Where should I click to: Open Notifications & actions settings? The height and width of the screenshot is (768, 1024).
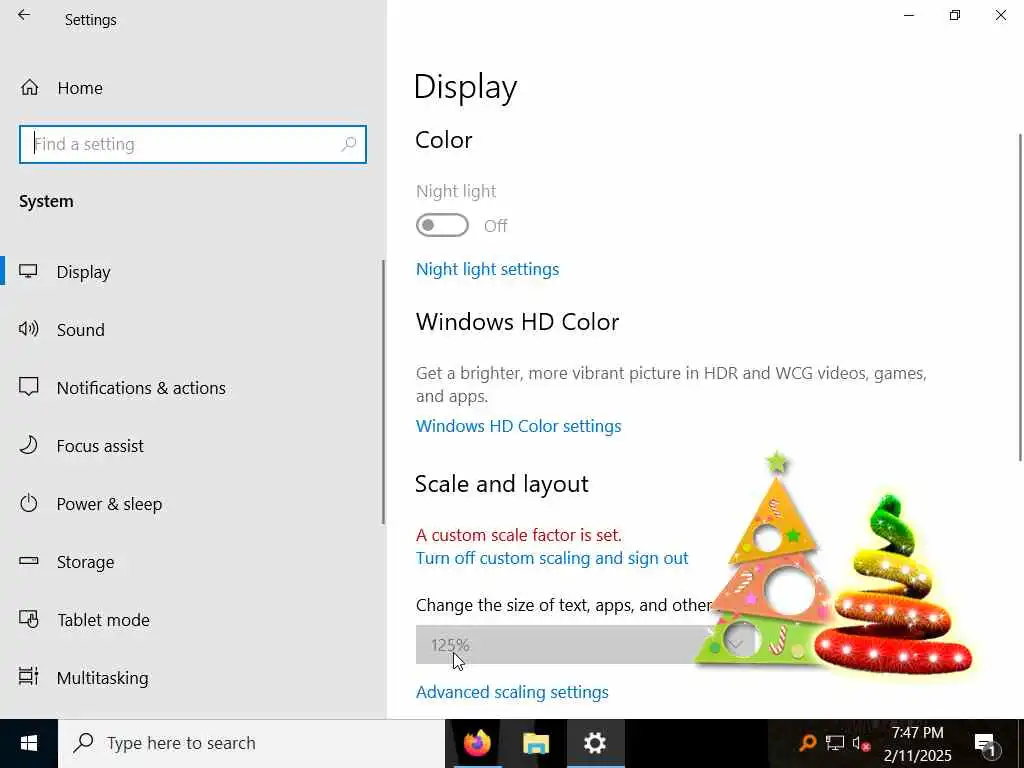click(141, 388)
